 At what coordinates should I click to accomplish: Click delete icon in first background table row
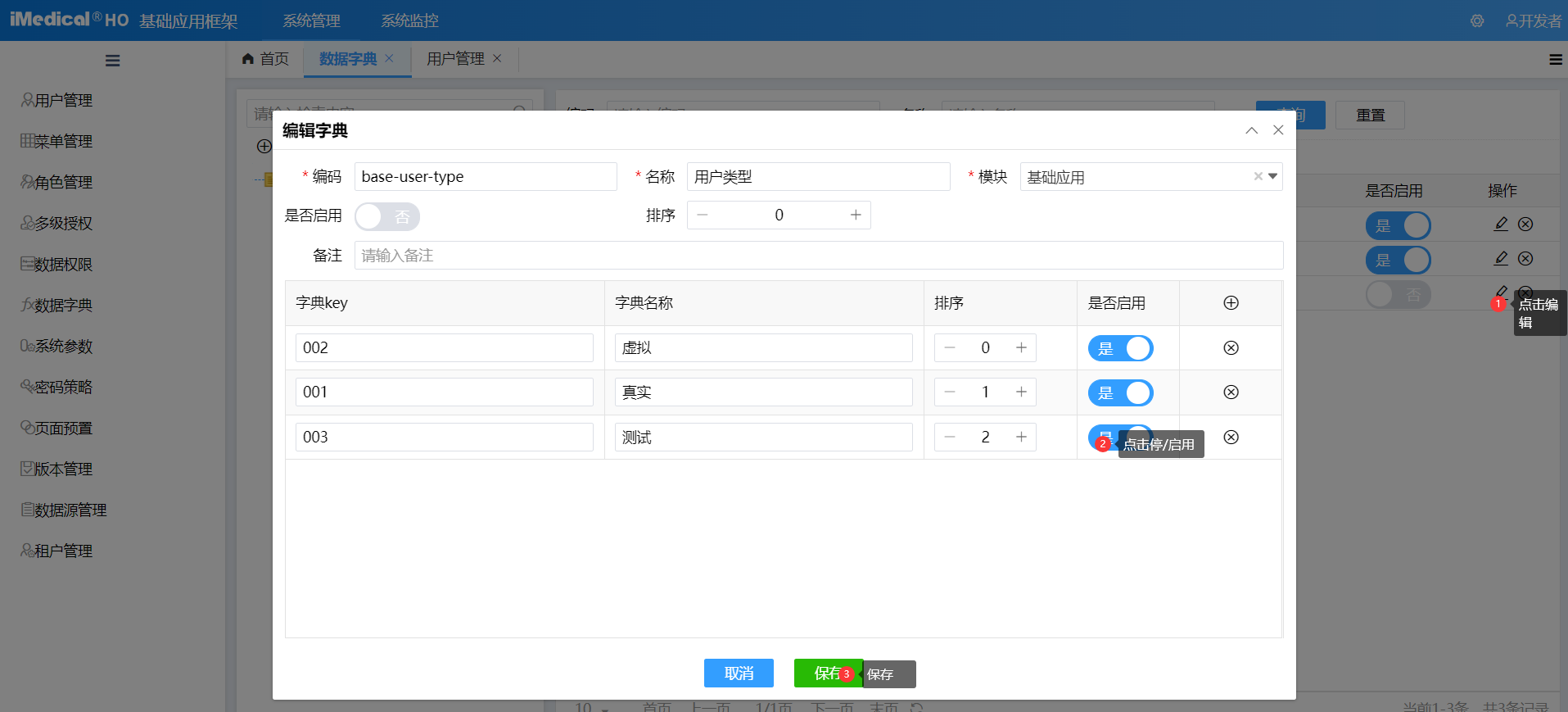click(1525, 224)
